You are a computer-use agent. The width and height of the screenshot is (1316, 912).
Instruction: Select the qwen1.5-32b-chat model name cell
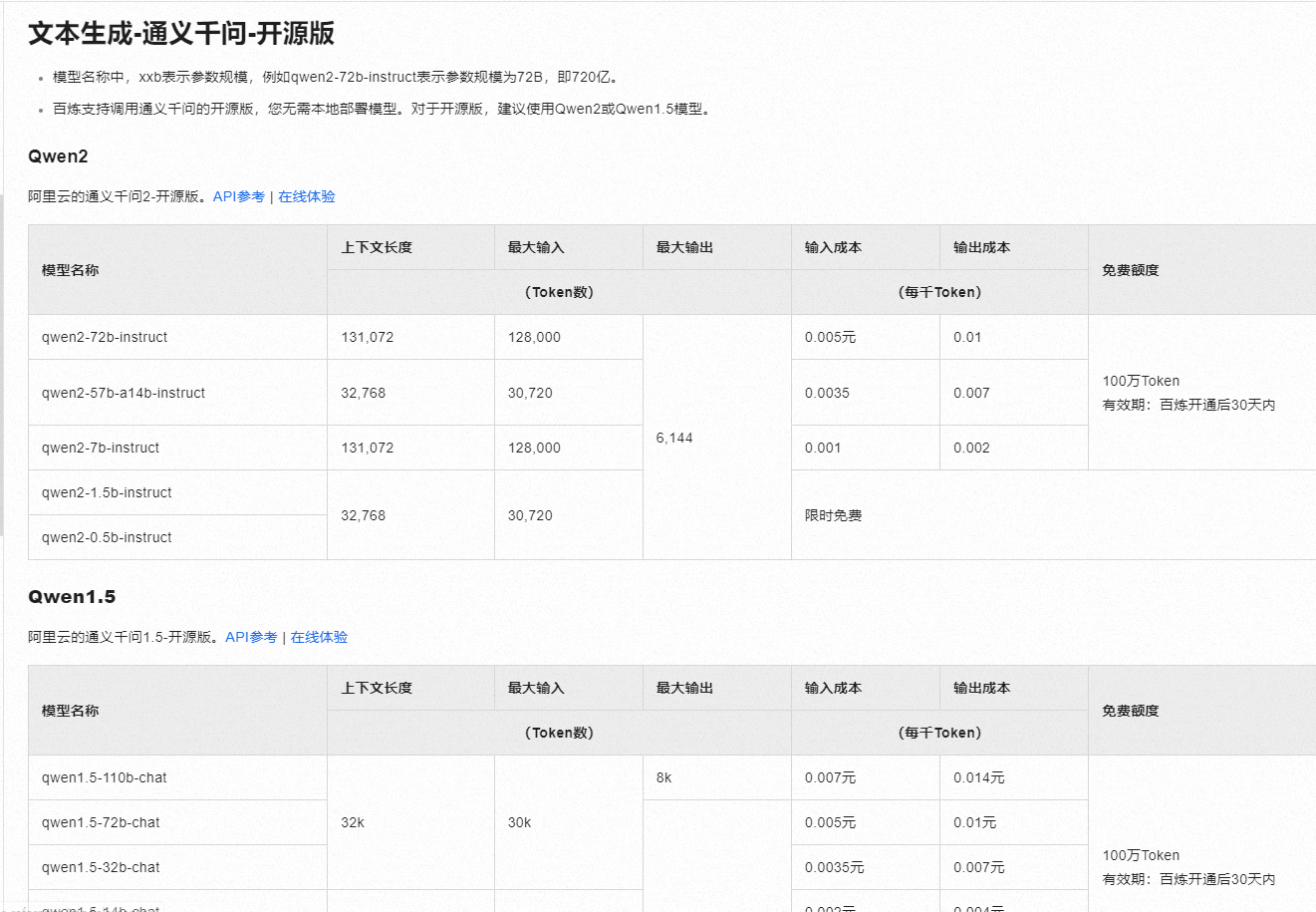click(x=178, y=867)
